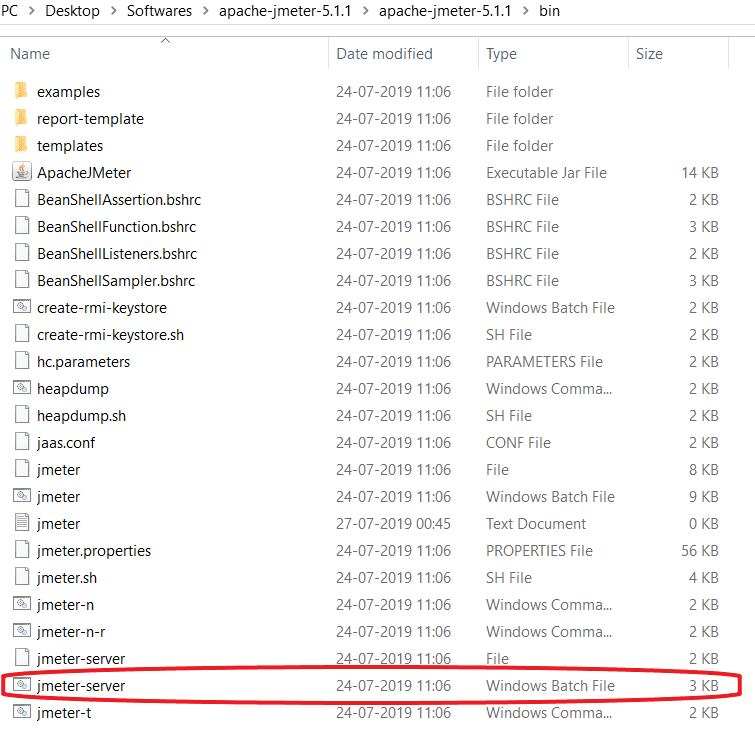Select the jmeter.properties file name
Image resolution: width=755 pixels, height=730 pixels.
tap(94, 550)
